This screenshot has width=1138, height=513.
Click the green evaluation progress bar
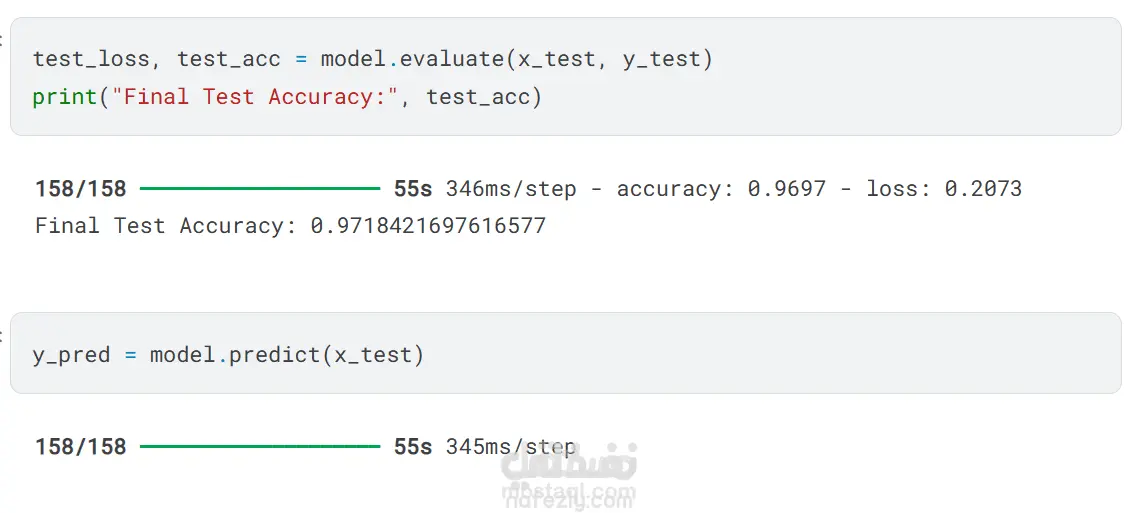(260, 188)
